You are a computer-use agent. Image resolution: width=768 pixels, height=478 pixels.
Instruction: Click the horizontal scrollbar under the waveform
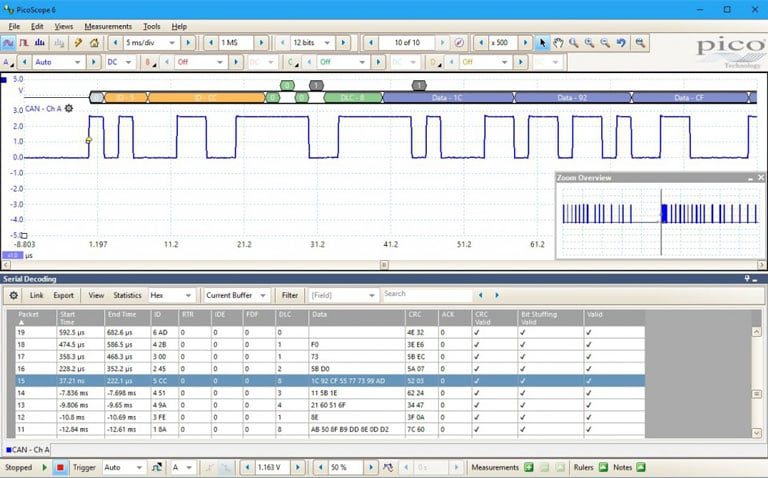pos(384,265)
